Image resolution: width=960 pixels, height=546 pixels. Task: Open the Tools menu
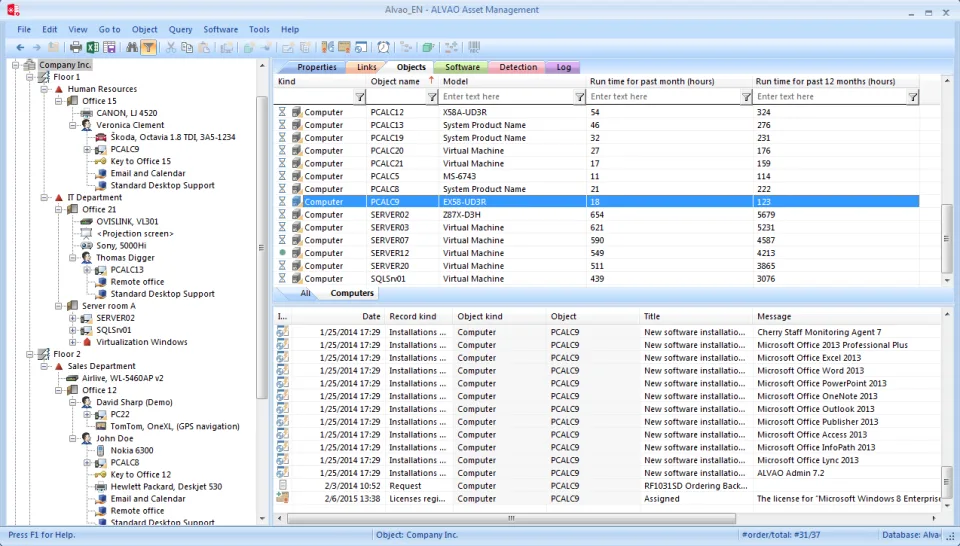click(x=259, y=29)
